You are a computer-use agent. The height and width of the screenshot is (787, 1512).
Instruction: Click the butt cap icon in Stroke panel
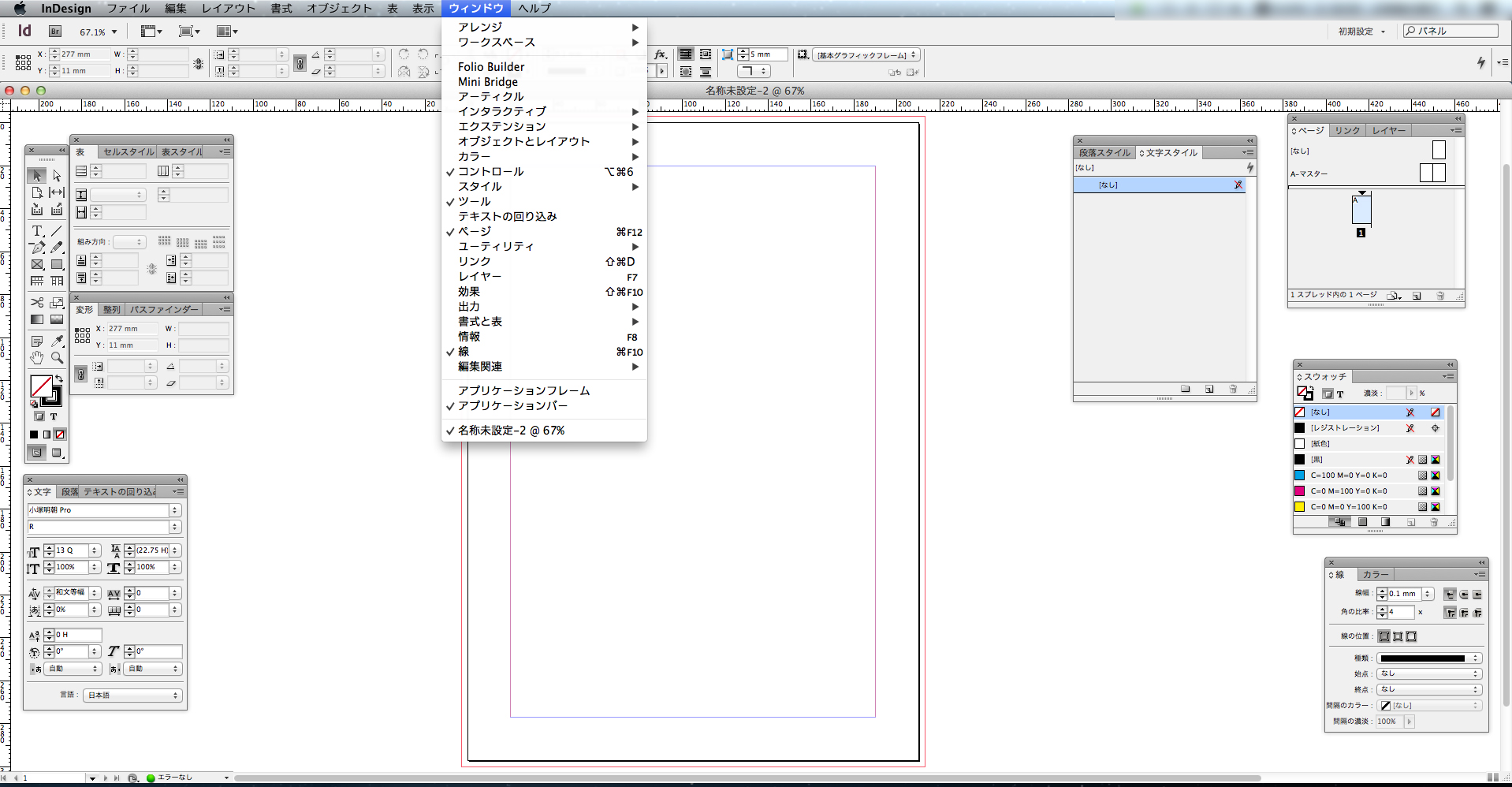(1450, 594)
